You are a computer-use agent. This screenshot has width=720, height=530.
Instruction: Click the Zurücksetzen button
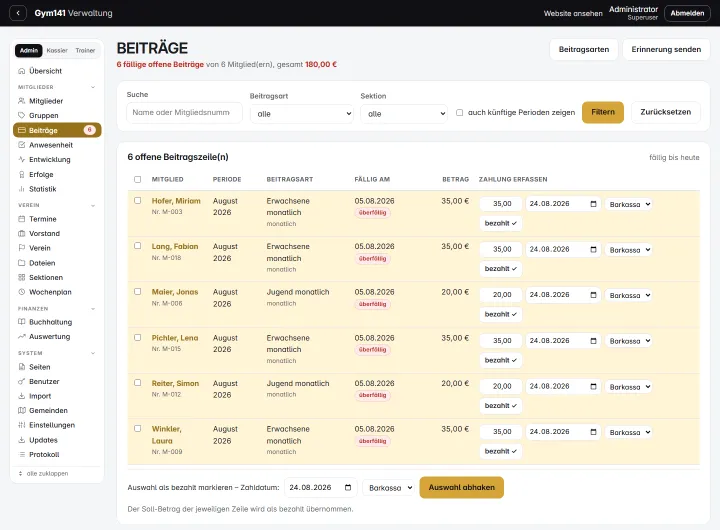pos(666,112)
